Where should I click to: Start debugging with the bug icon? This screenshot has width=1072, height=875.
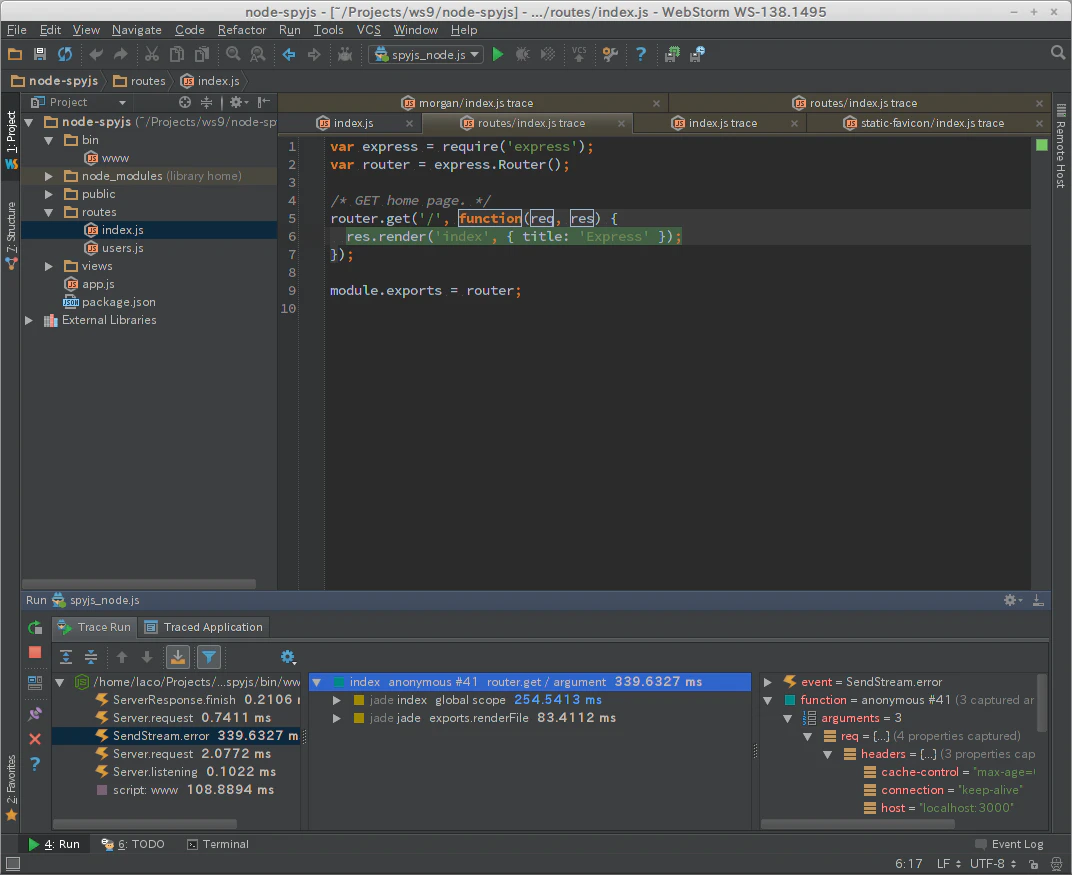point(522,54)
